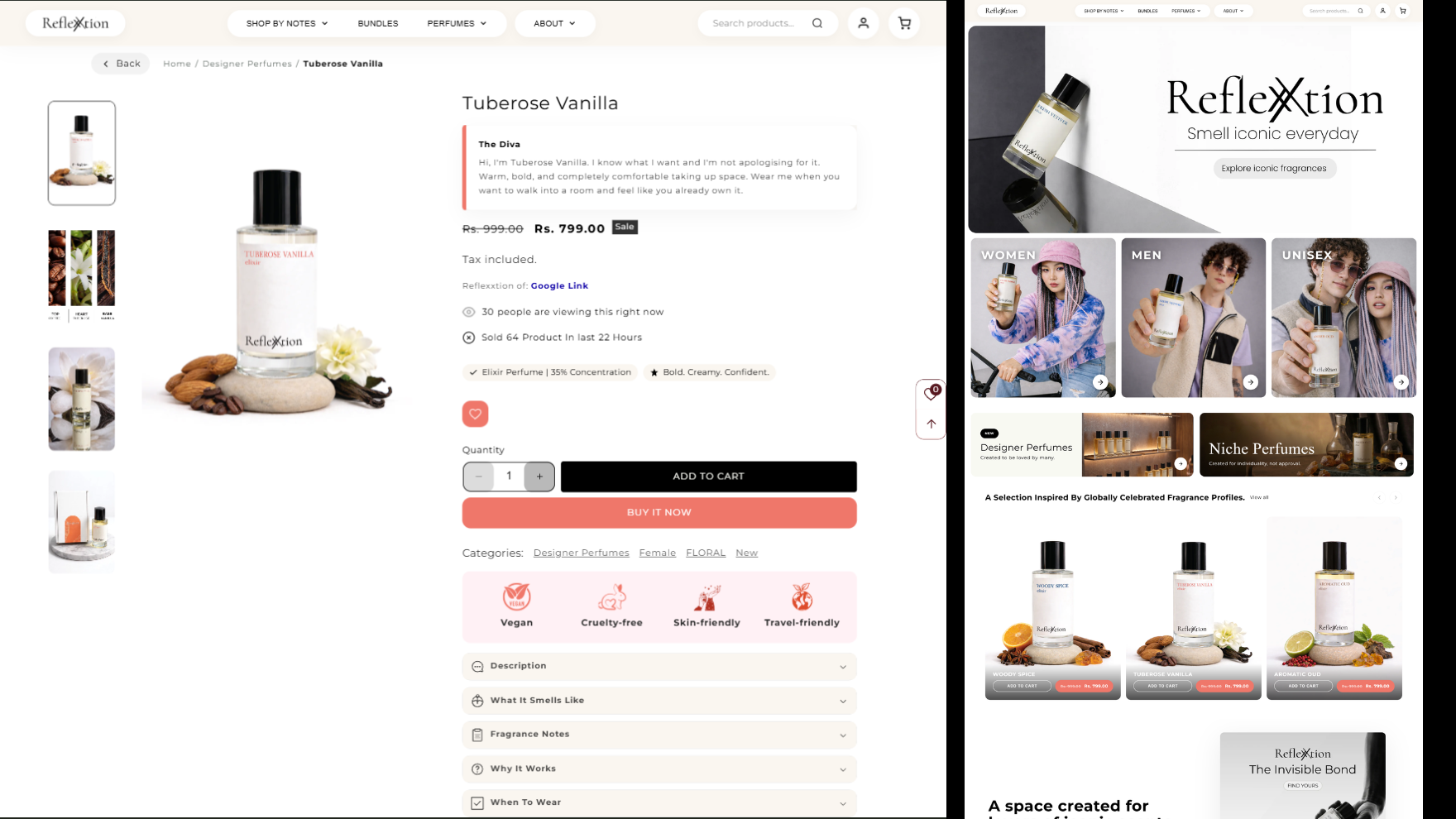Image resolution: width=1456 pixels, height=819 pixels.
Task: Click the arrow on the Niche Perfumes banner
Action: pyautogui.click(x=1401, y=463)
